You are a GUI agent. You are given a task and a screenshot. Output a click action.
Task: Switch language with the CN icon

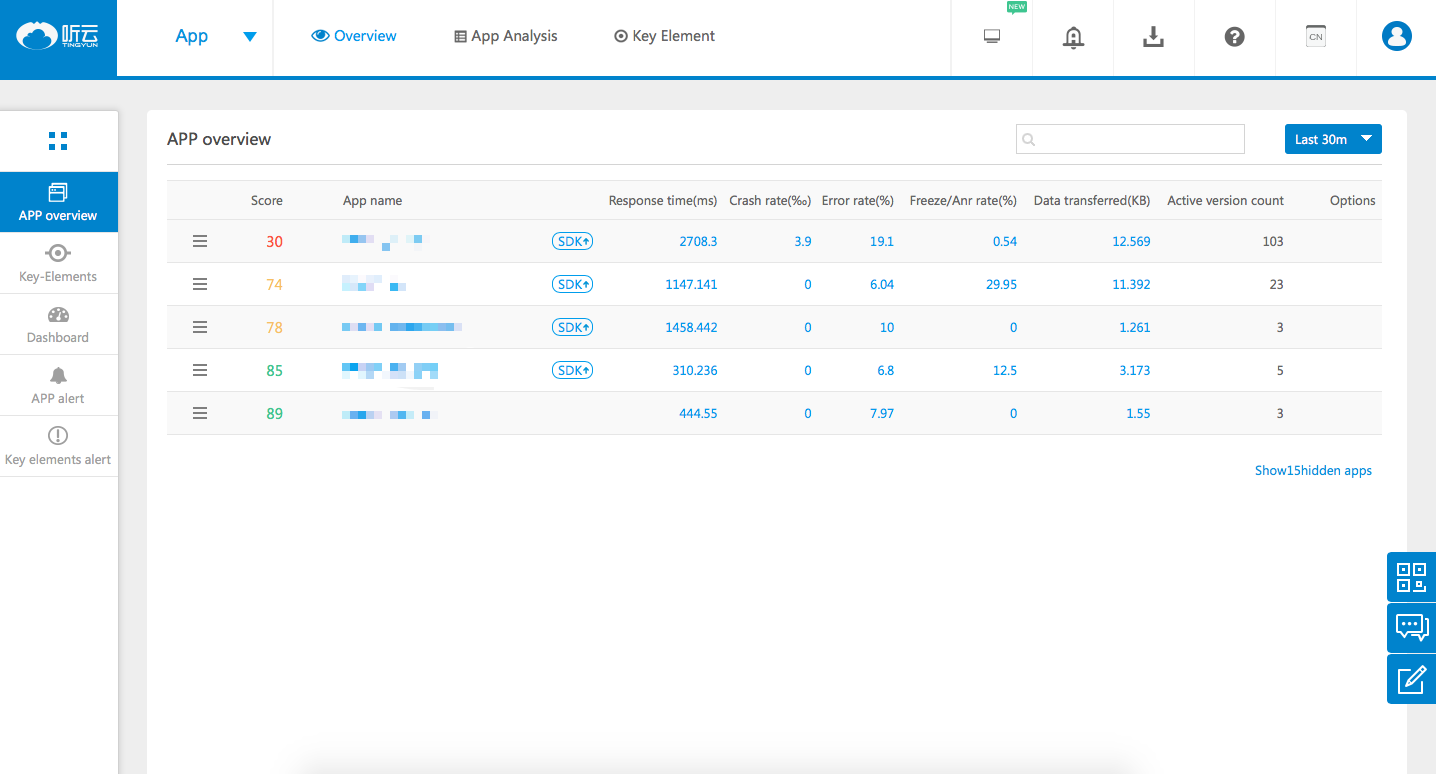[1315, 37]
